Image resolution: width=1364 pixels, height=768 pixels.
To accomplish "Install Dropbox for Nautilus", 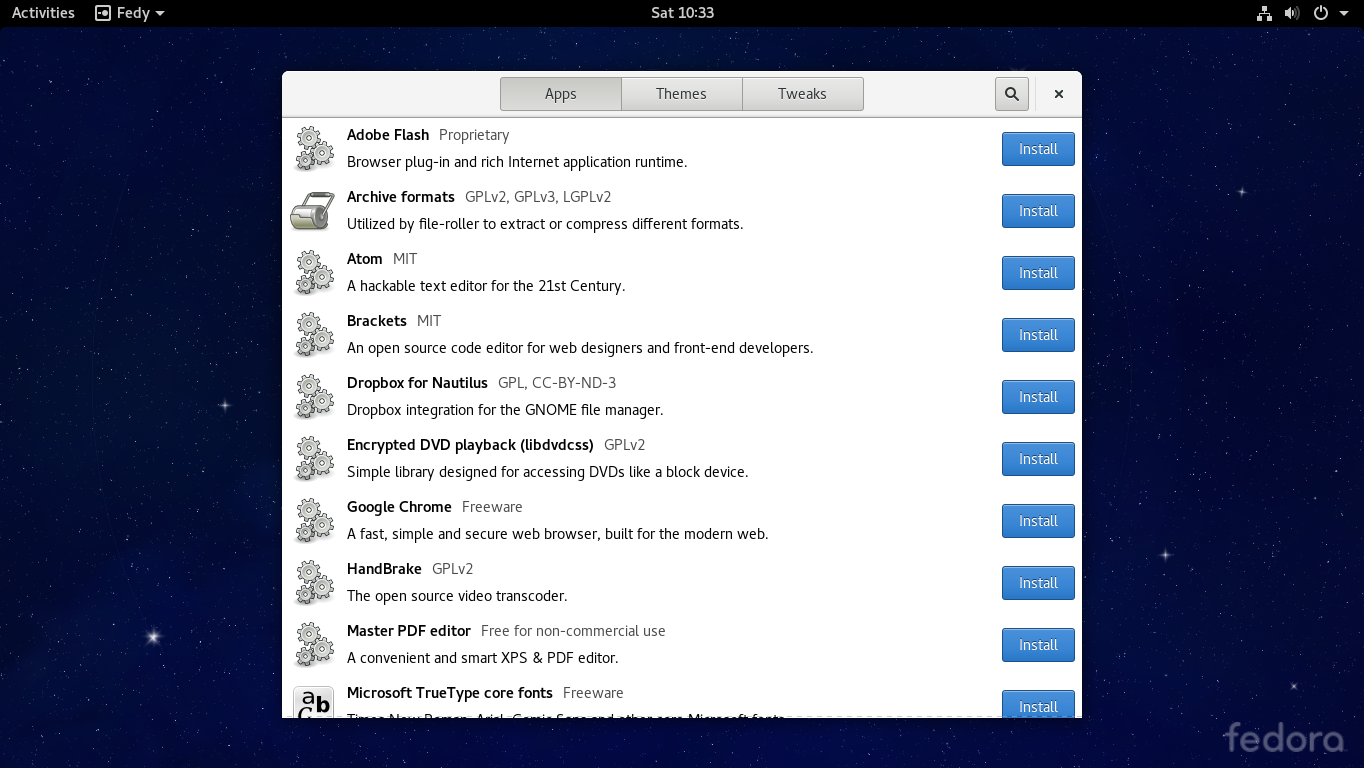I will tap(1038, 397).
